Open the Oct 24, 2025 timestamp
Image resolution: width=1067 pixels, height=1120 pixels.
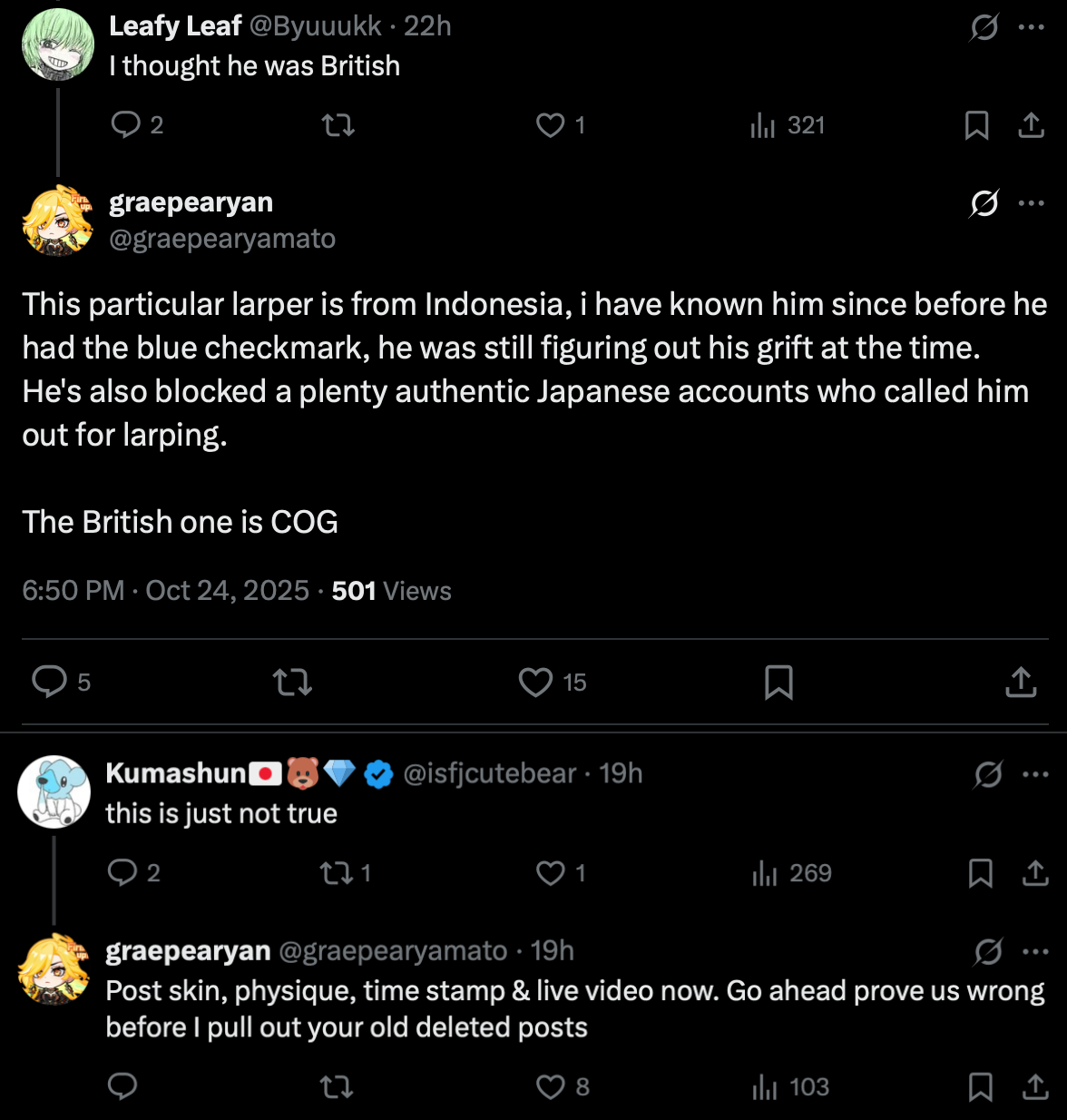227,591
